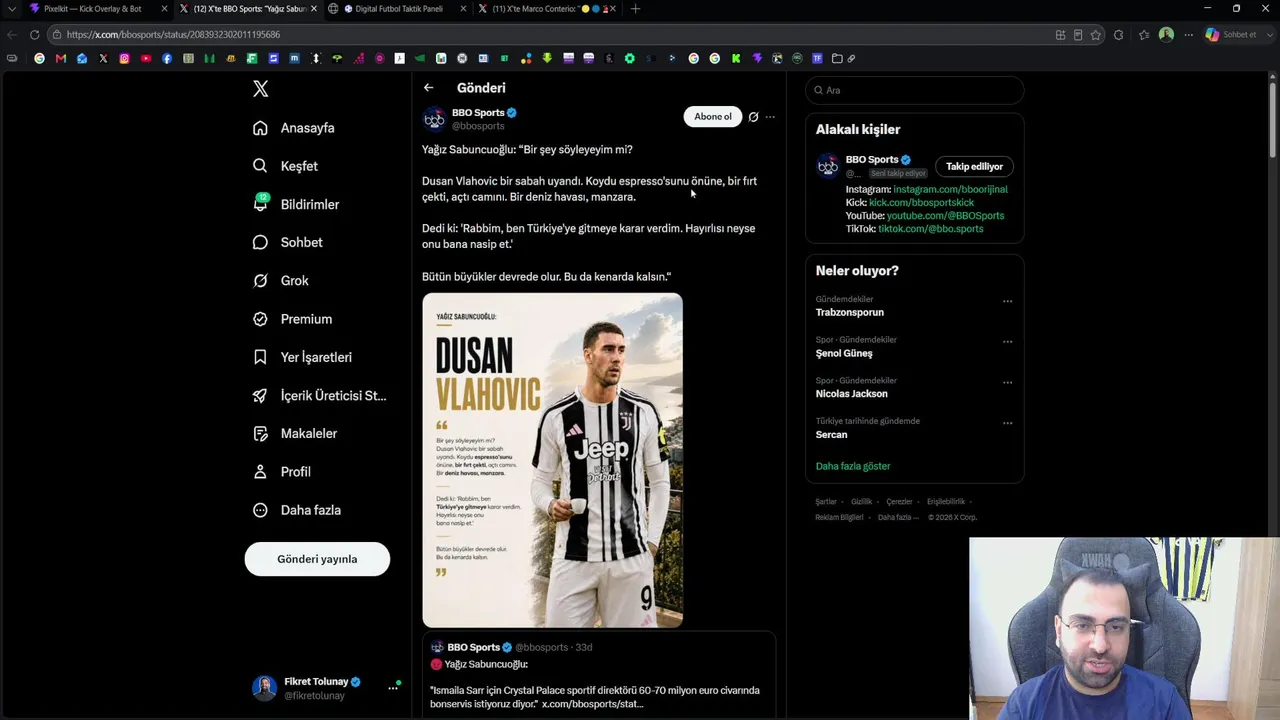
Task: Open Profil in the sidebar
Action: click(x=282, y=472)
